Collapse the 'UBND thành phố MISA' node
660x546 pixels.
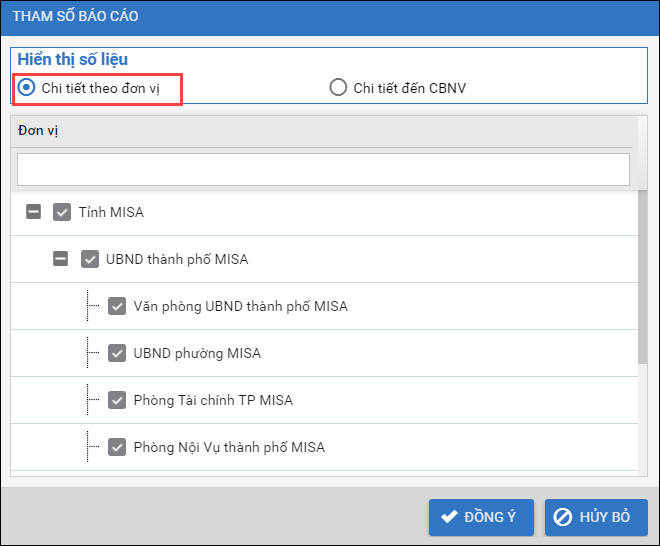pos(61,259)
